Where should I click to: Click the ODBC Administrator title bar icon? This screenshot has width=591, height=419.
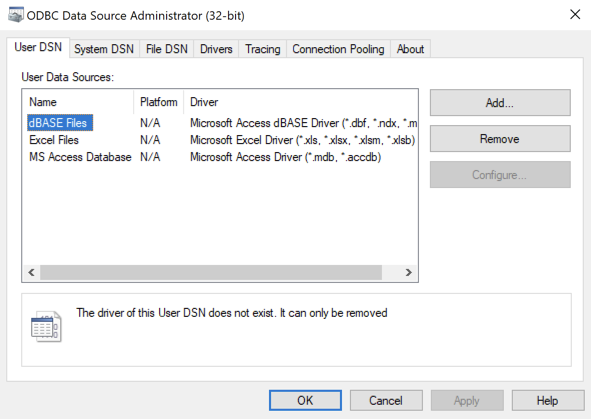pos(15,15)
